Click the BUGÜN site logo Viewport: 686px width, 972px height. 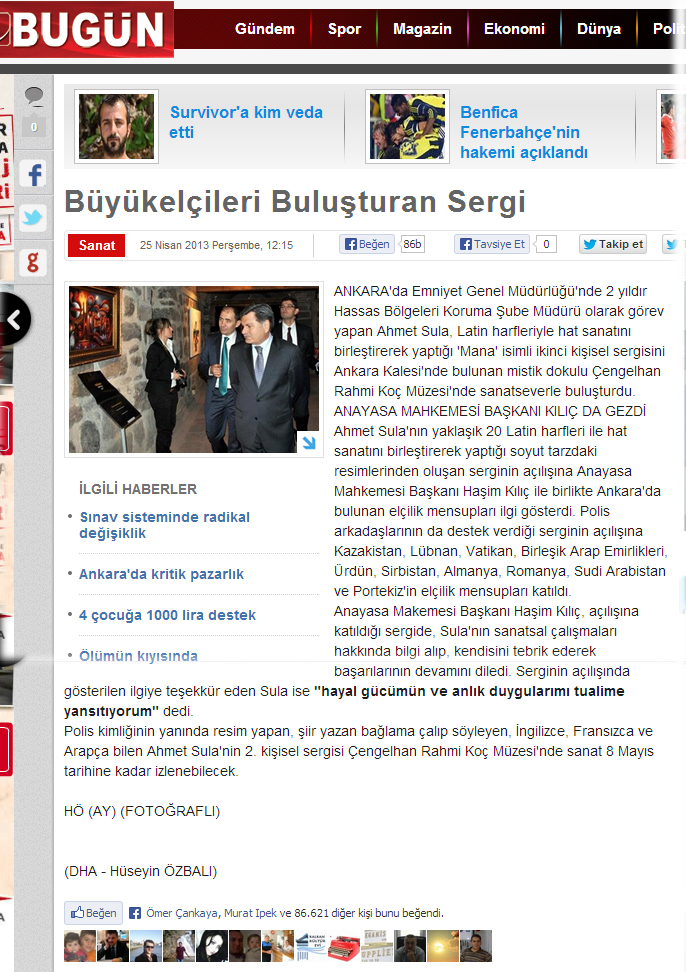[87, 29]
